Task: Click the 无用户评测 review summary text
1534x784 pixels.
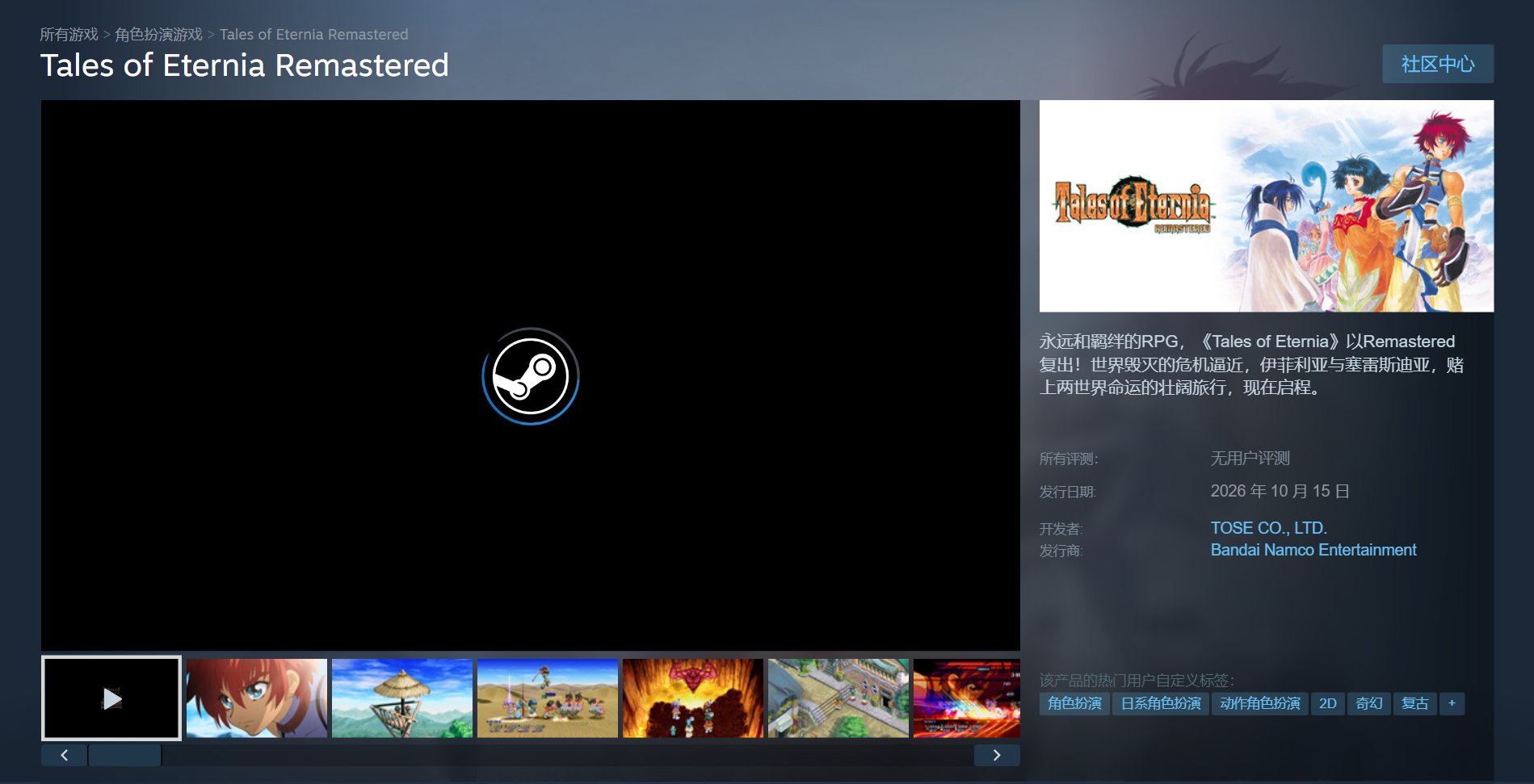Action: point(1250,459)
